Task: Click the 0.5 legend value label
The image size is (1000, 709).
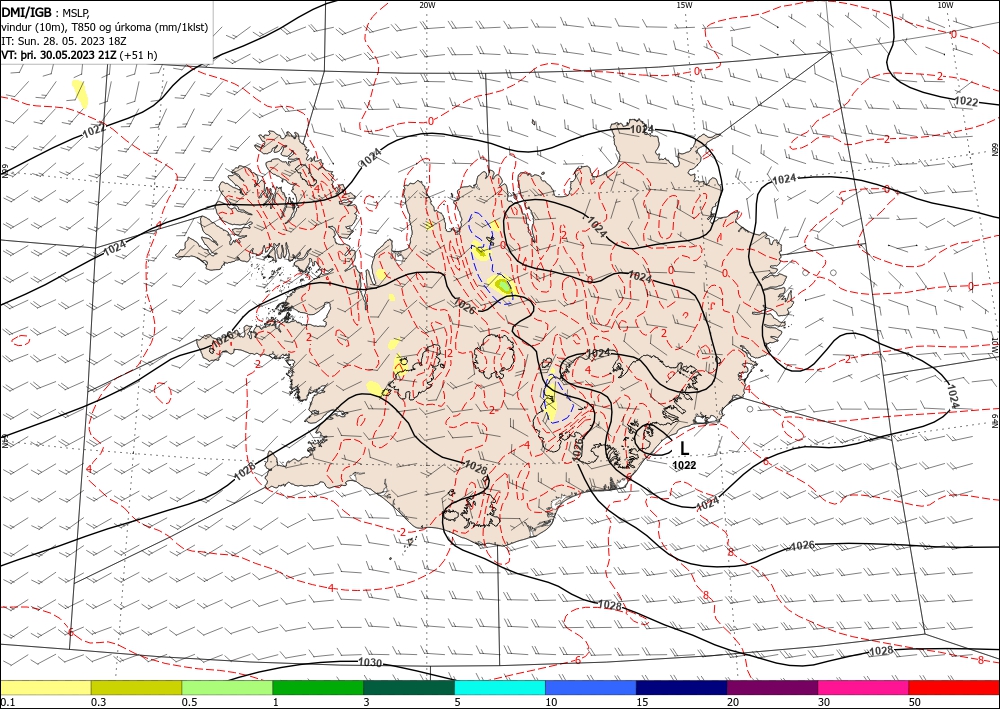Action: click(189, 702)
